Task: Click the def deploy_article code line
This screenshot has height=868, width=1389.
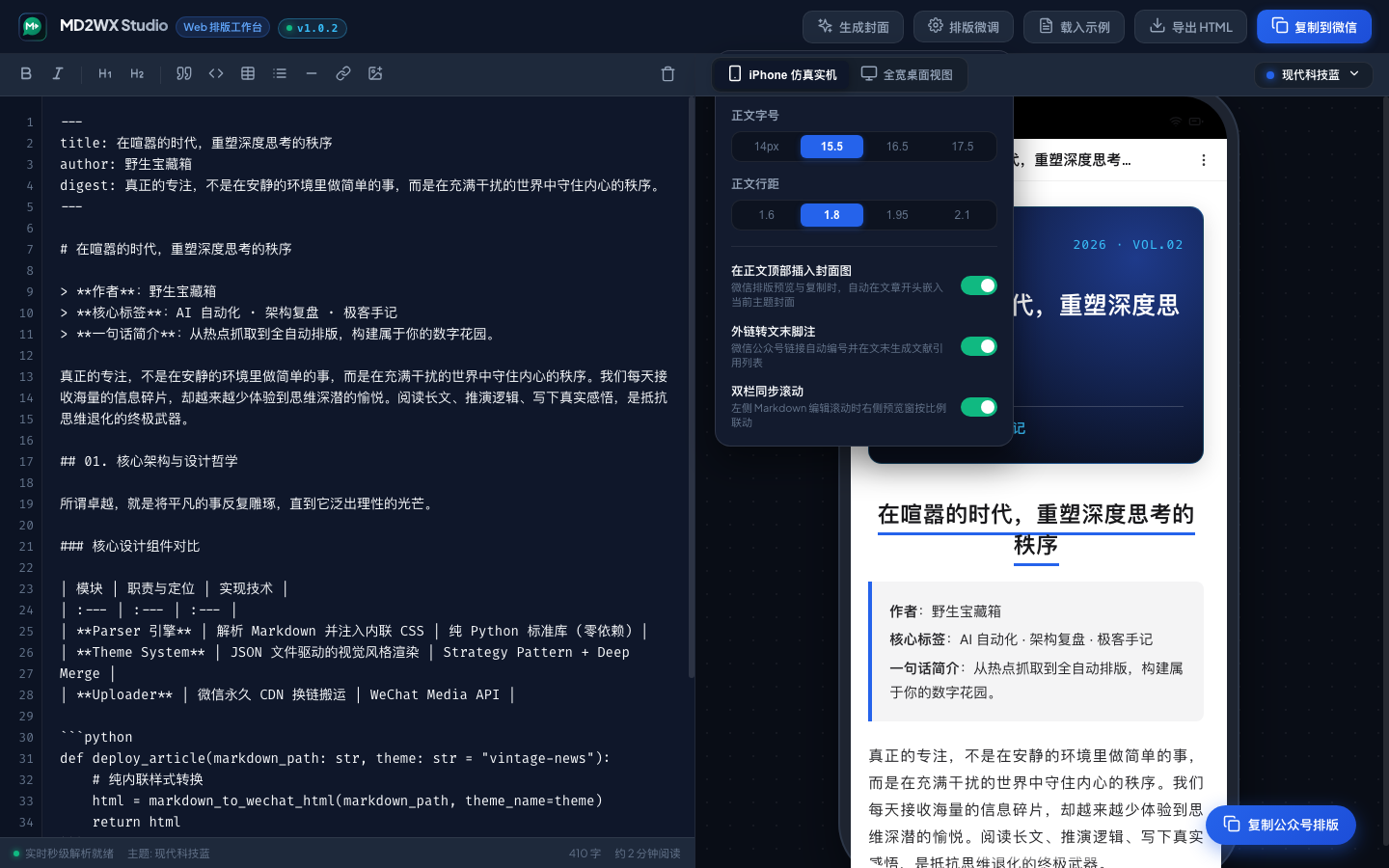Action: (x=335, y=758)
